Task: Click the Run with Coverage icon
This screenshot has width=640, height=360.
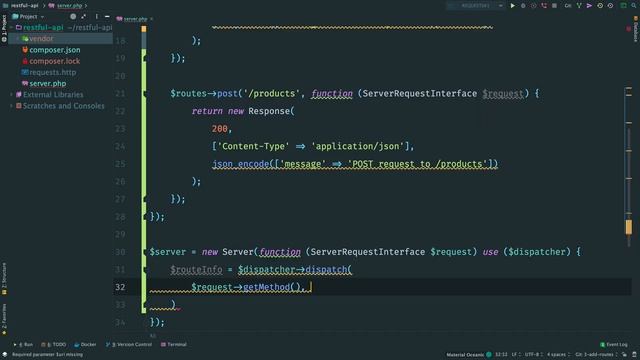Action: pyautogui.click(x=533, y=6)
